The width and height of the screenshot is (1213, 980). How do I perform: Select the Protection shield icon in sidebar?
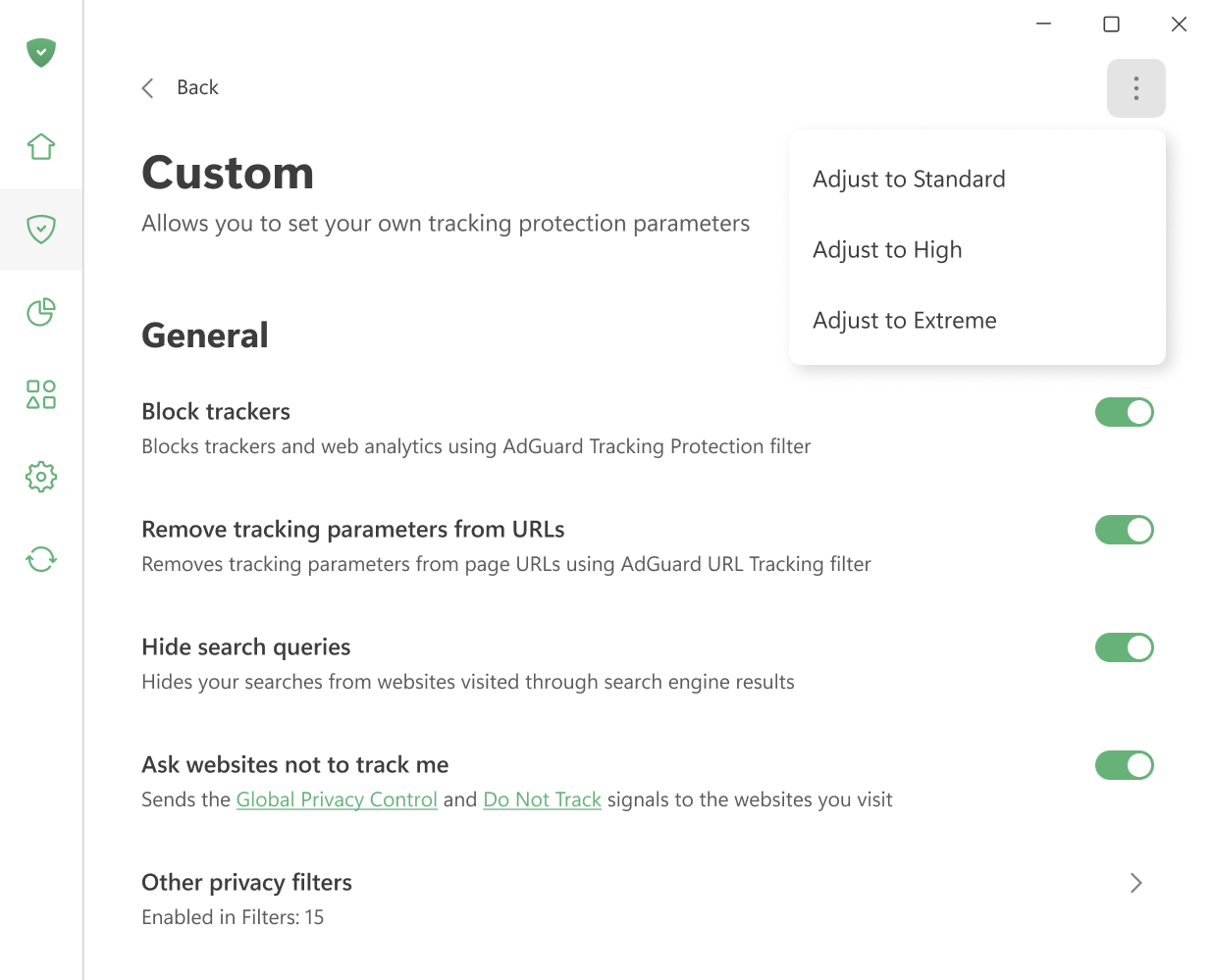(x=40, y=230)
